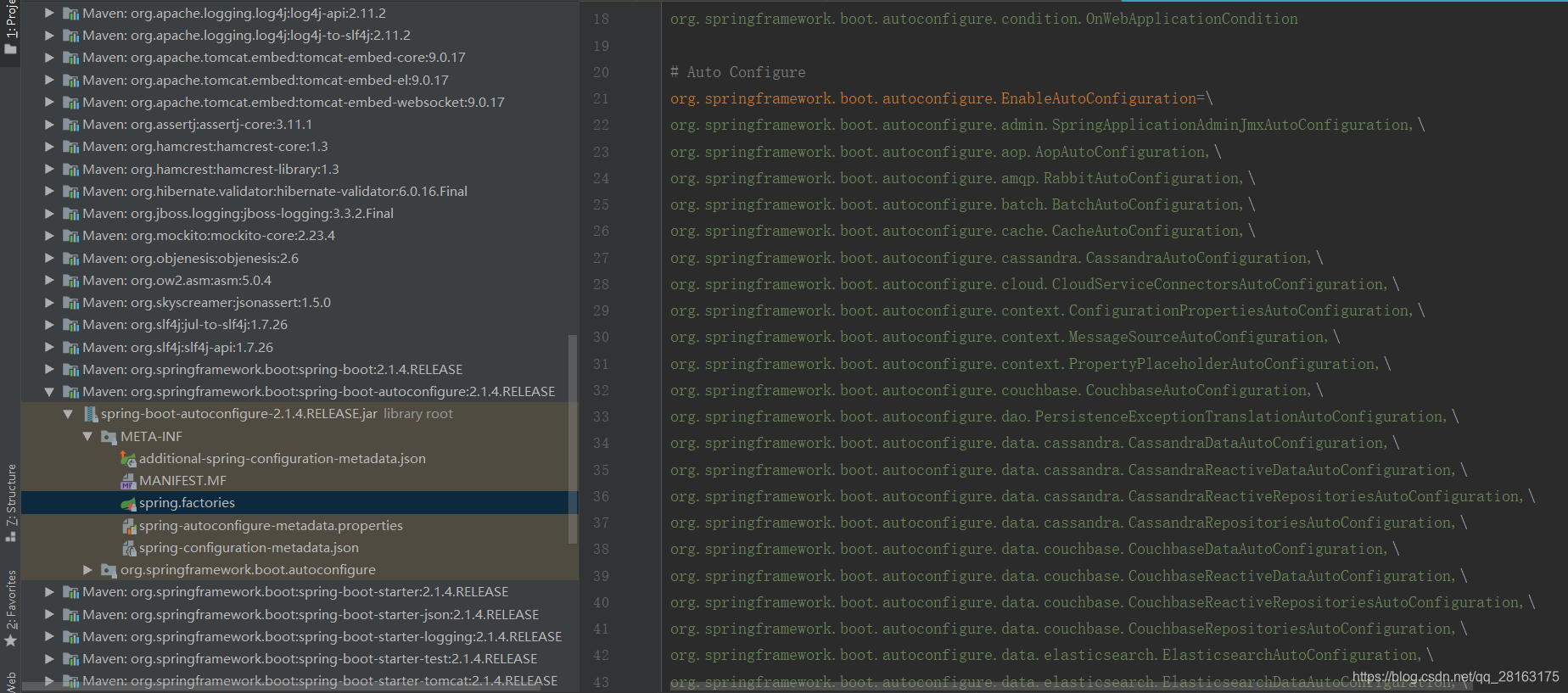The height and width of the screenshot is (693, 1568).
Task: Click library icon for hamcrest-core:1.3
Action: [71, 147]
